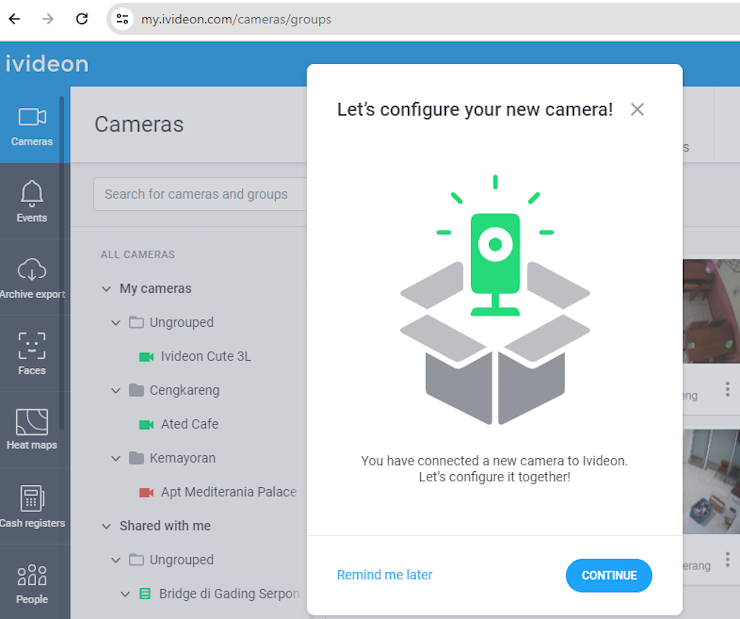The width and height of the screenshot is (740, 619).
Task: Click My cameras Ungrouped folder icon
Action: (x=136, y=322)
